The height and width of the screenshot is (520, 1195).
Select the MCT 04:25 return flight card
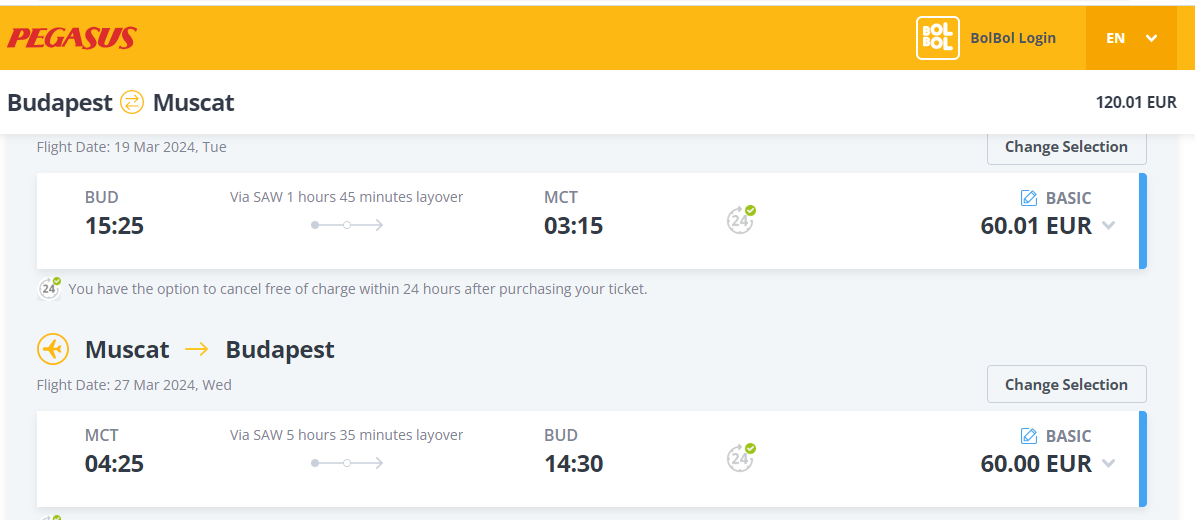pos(591,459)
